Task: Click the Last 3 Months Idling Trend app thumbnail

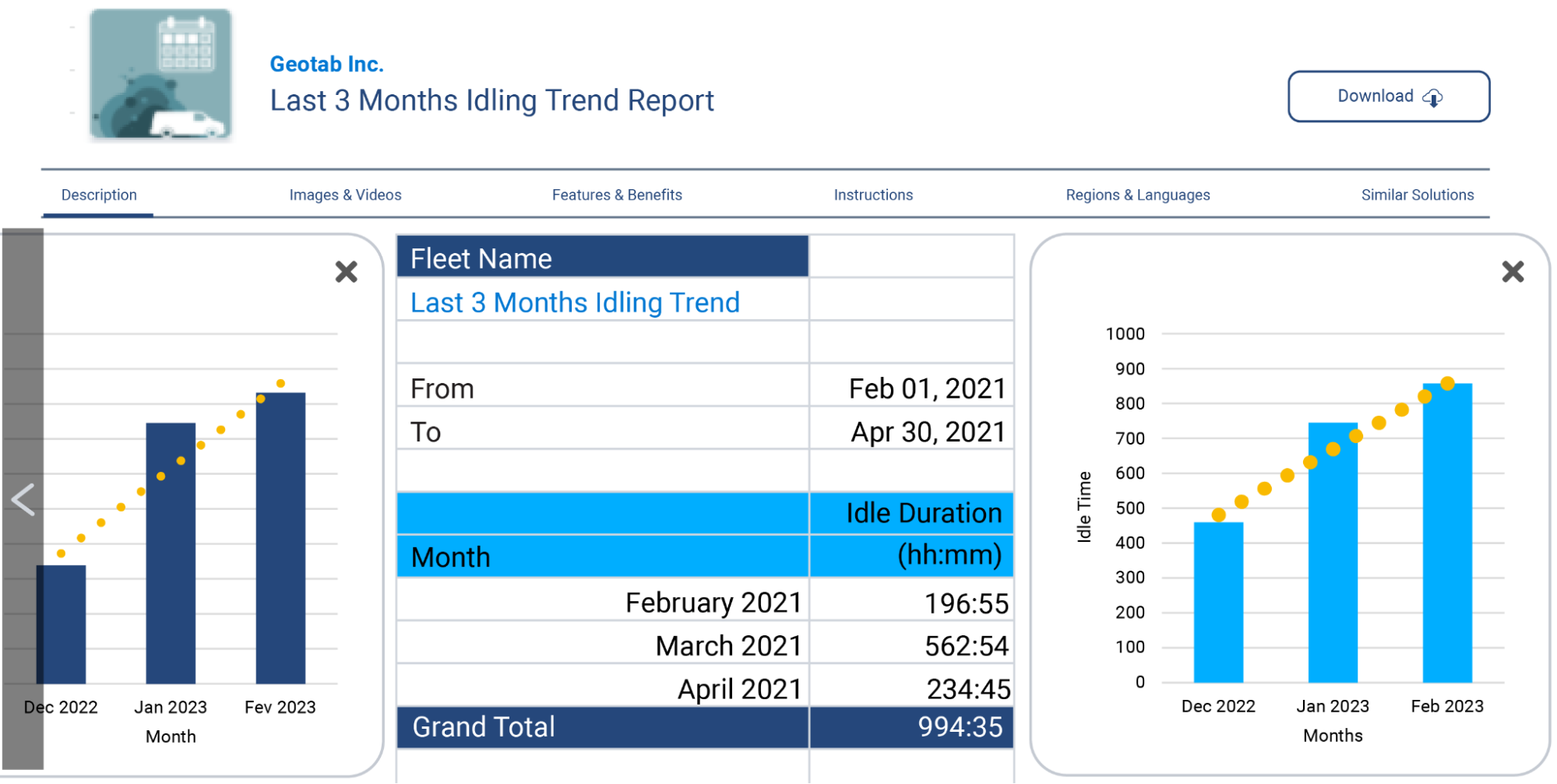Action: tap(160, 74)
